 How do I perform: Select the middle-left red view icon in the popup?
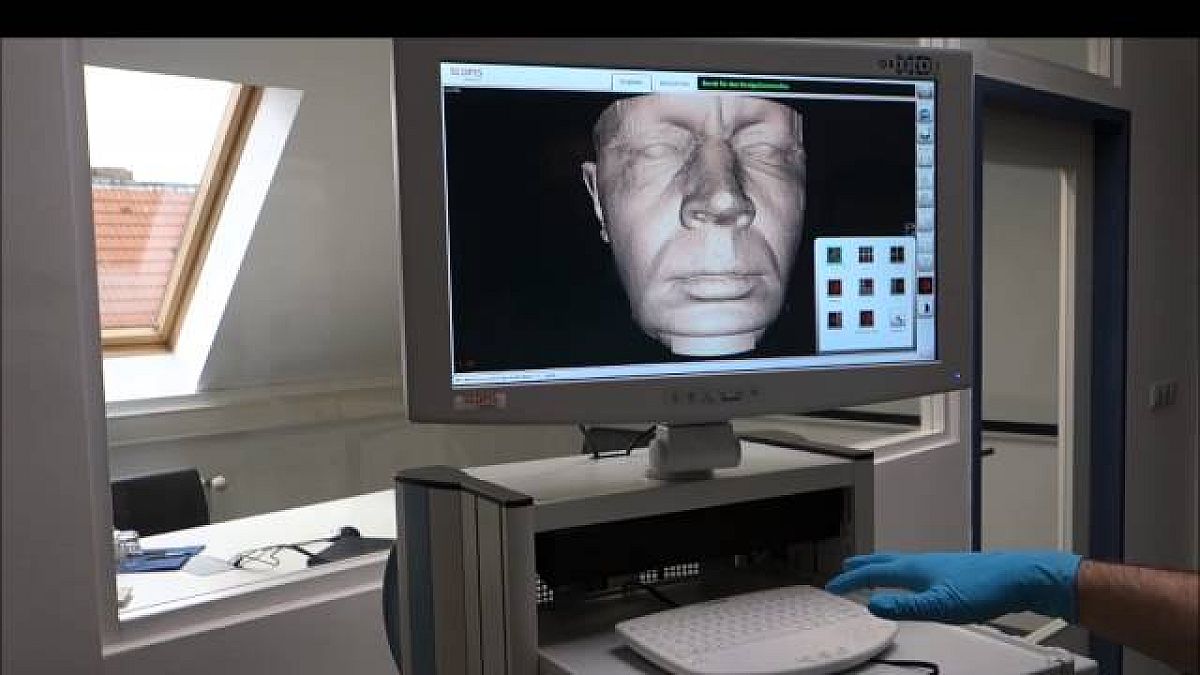[x=833, y=287]
